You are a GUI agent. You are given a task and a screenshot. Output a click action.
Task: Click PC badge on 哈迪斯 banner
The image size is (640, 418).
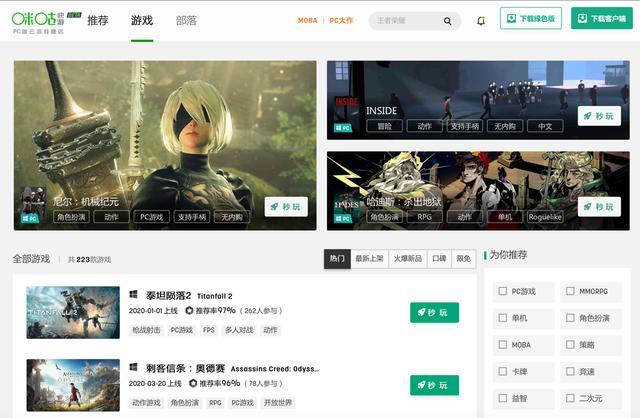[343, 218]
